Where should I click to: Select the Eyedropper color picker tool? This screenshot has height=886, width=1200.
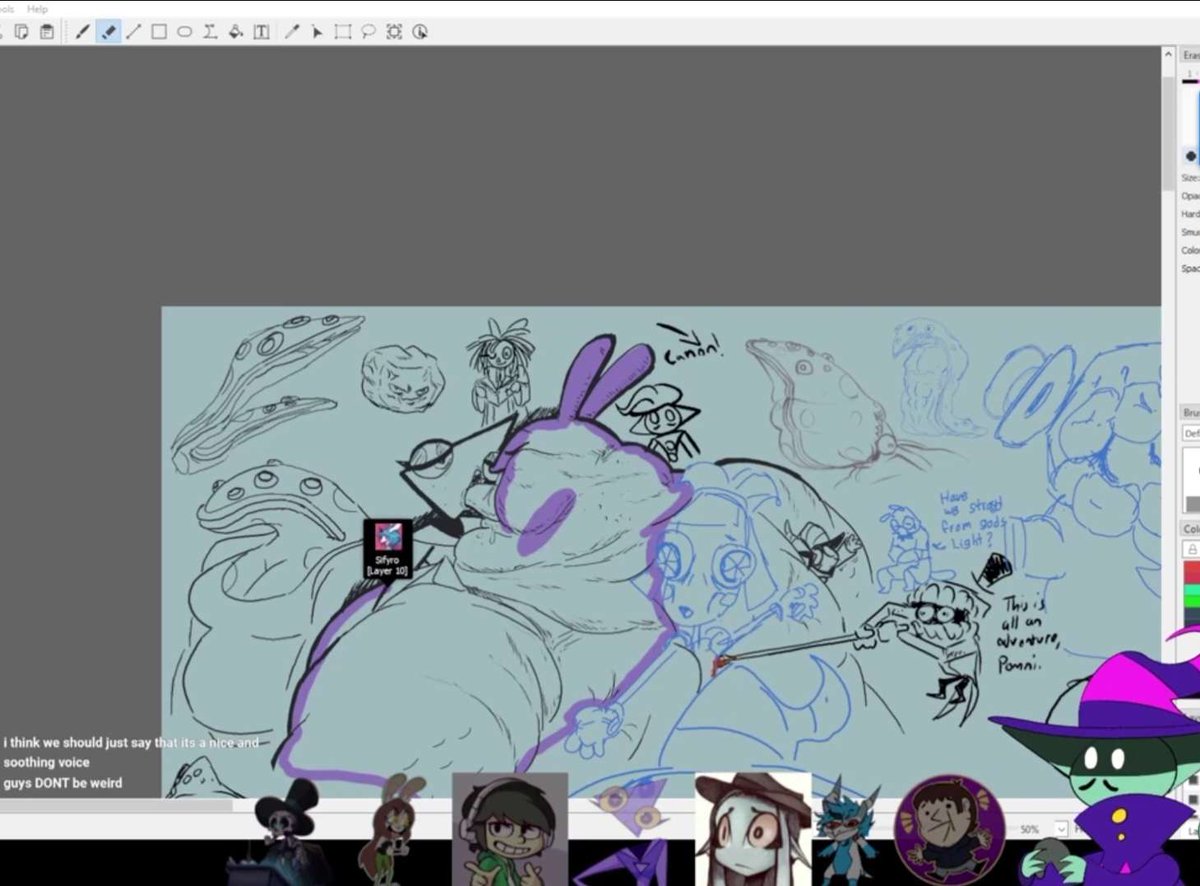292,32
